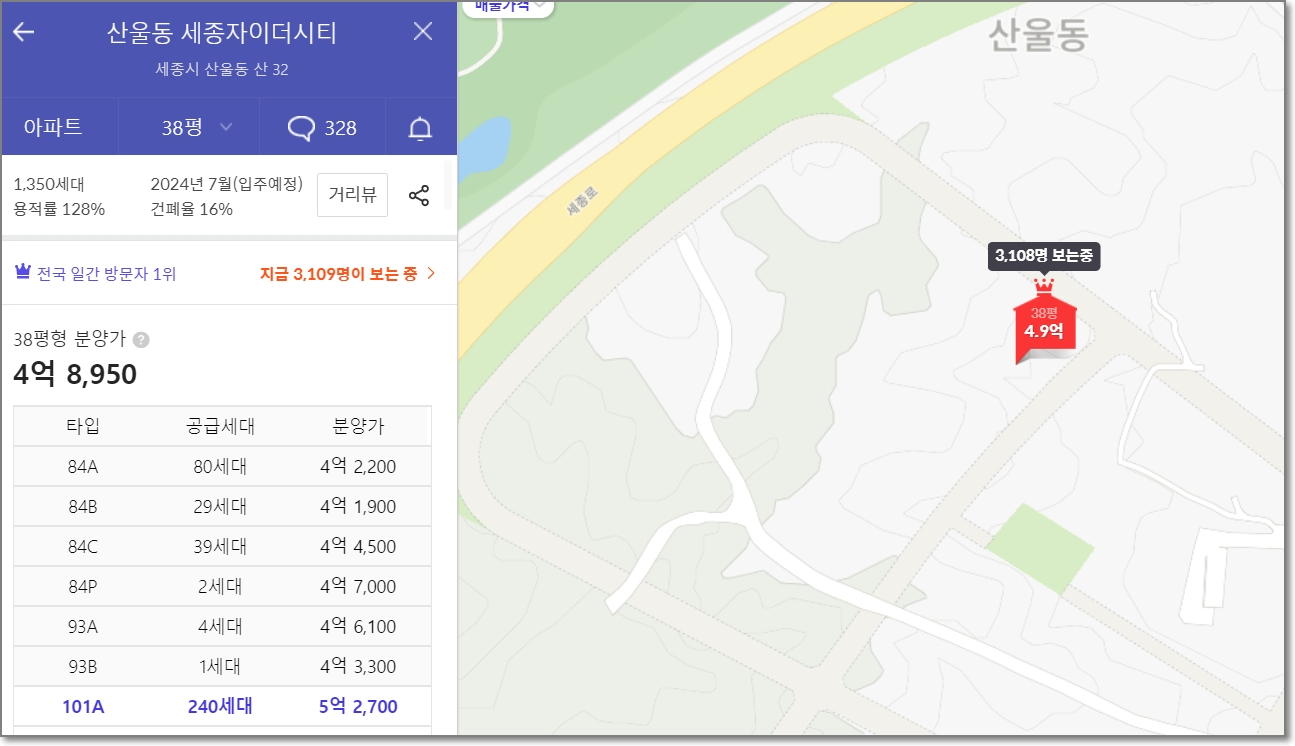
Task: Click the 전국 일간 방문자 1위 label
Action: pyautogui.click(x=106, y=273)
